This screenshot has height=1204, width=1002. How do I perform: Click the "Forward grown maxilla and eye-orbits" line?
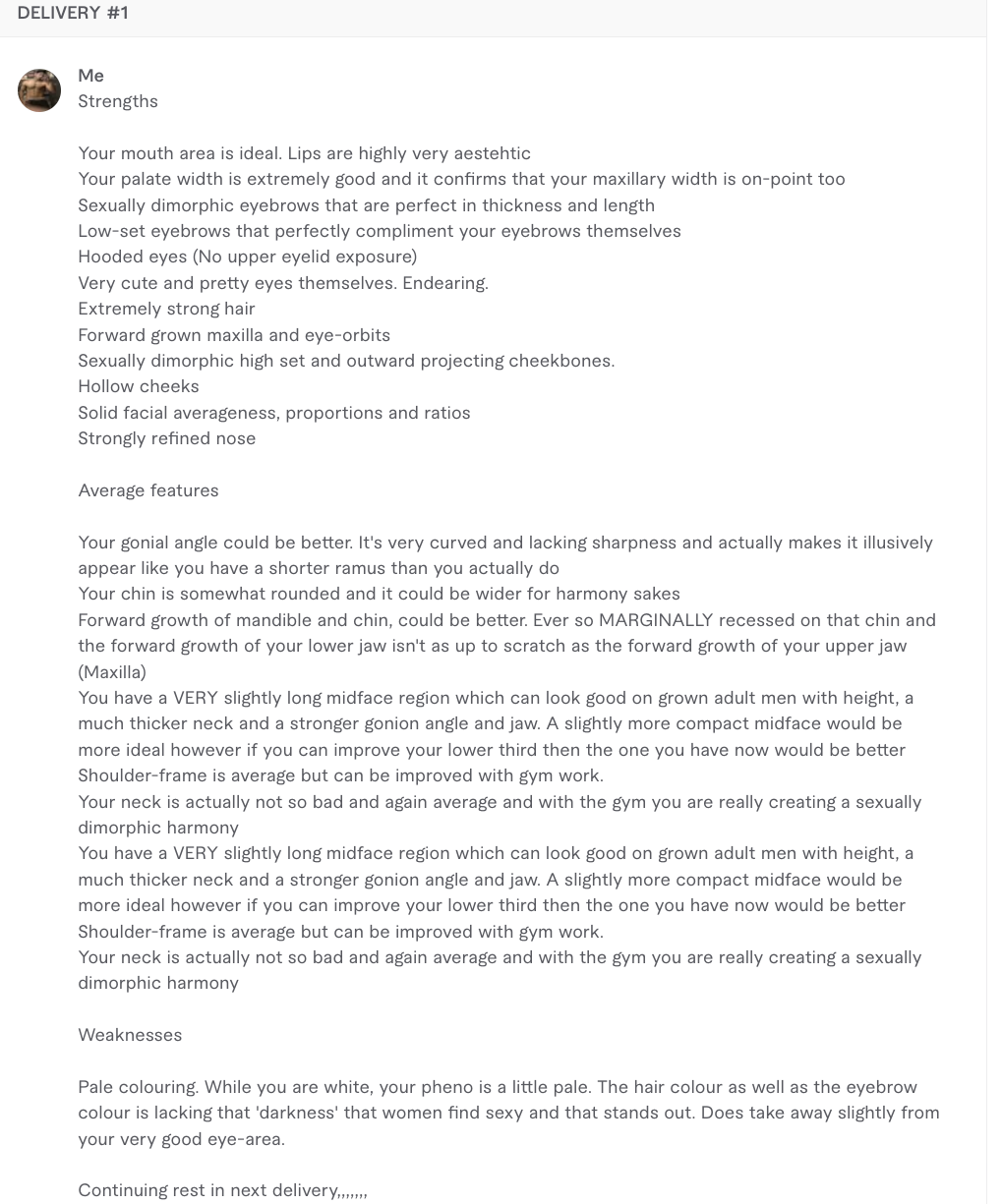(234, 335)
